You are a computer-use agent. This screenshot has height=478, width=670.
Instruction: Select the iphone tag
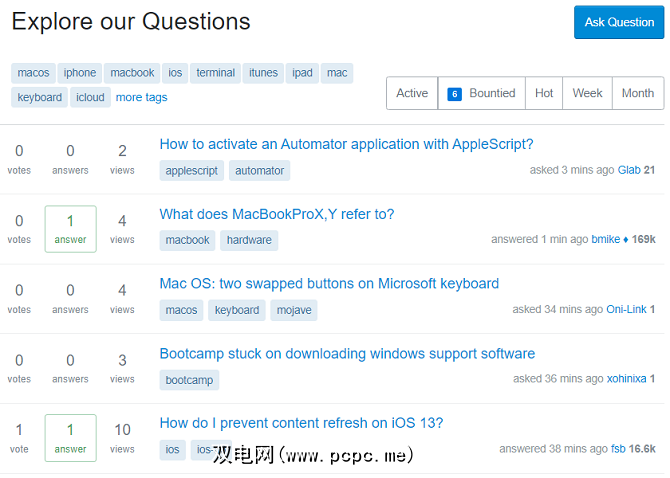point(80,73)
